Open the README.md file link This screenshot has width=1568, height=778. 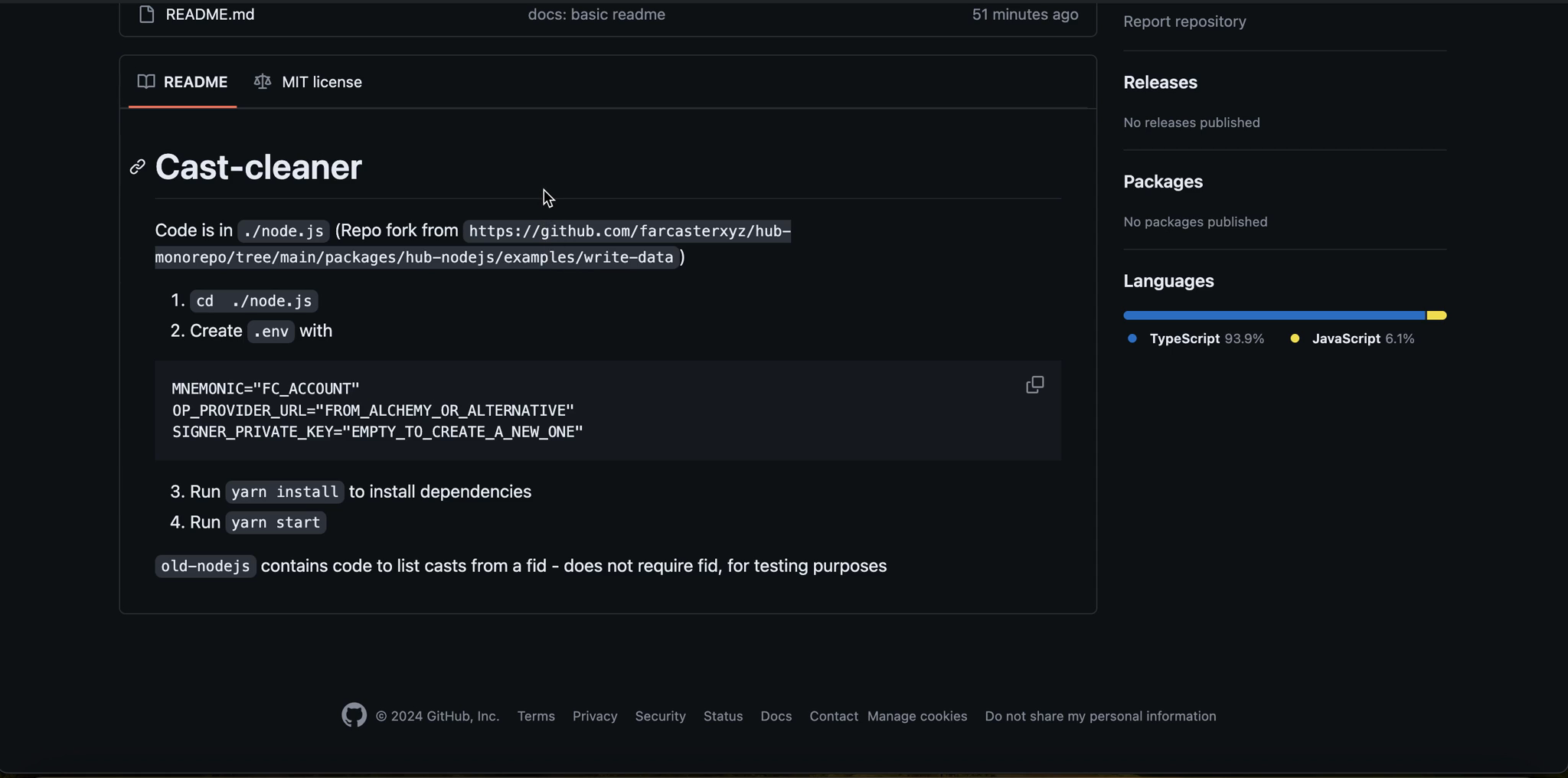tap(210, 14)
